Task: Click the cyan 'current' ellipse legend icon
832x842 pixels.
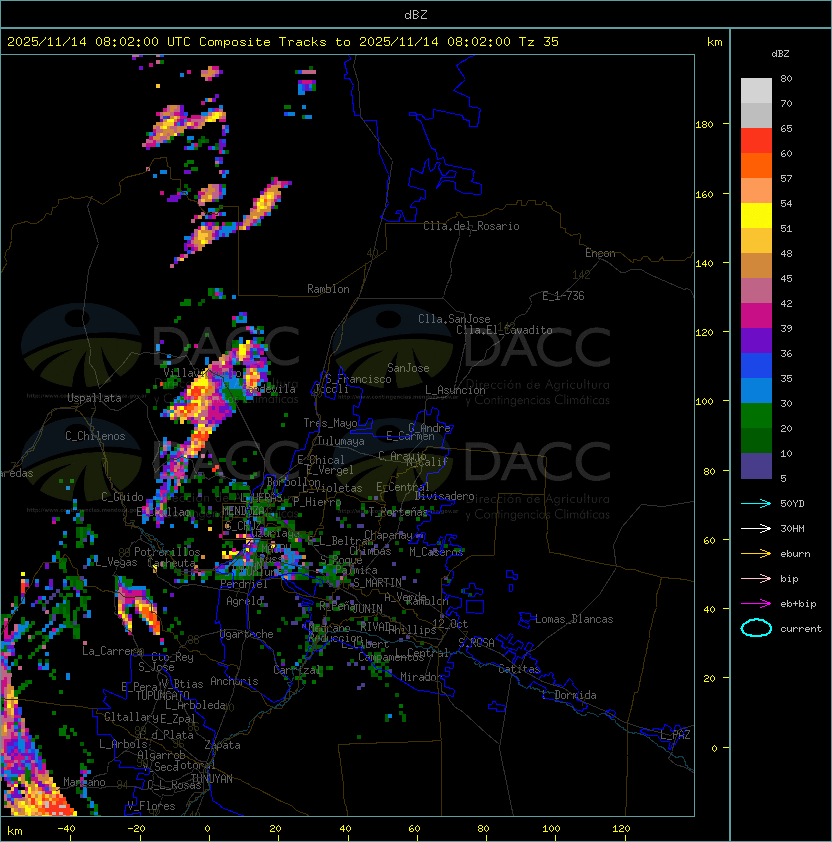Action: point(756,628)
